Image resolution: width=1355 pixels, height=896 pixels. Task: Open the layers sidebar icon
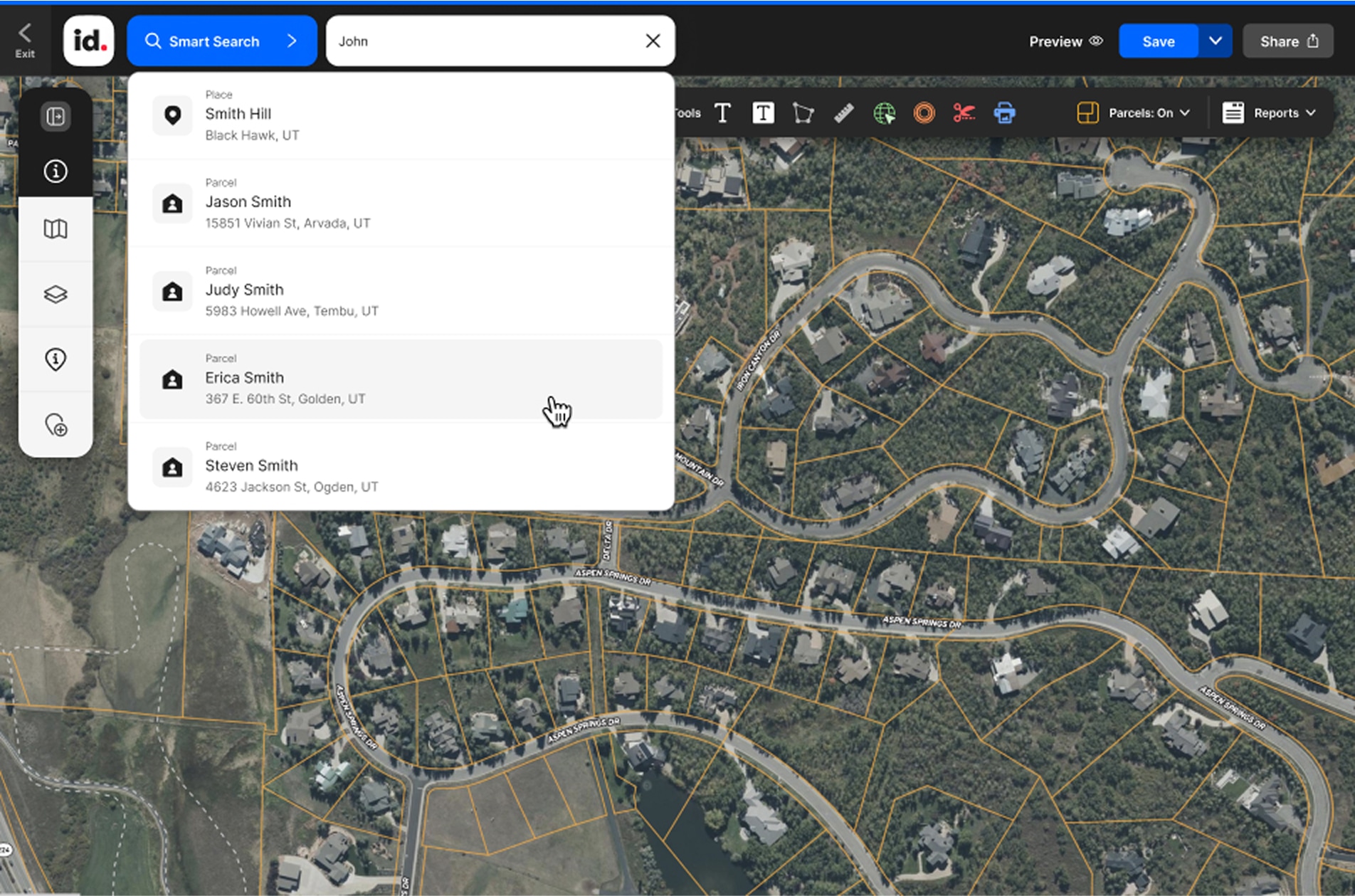click(56, 294)
